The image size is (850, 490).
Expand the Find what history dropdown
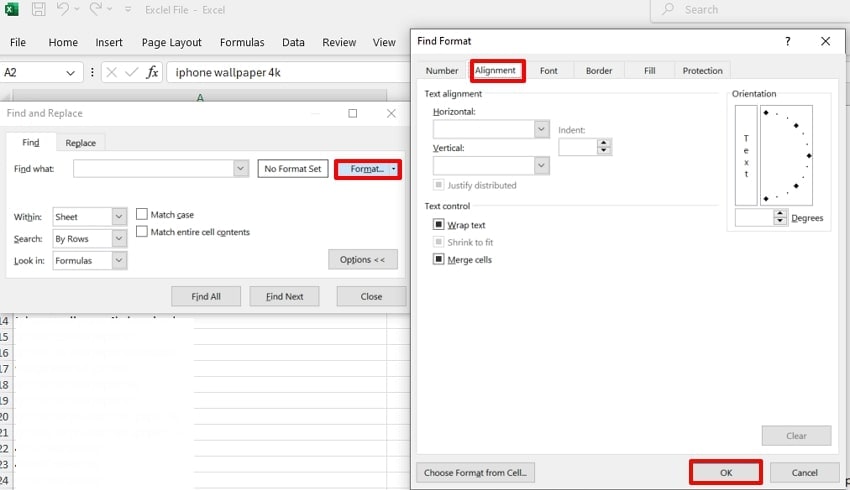tap(241, 169)
